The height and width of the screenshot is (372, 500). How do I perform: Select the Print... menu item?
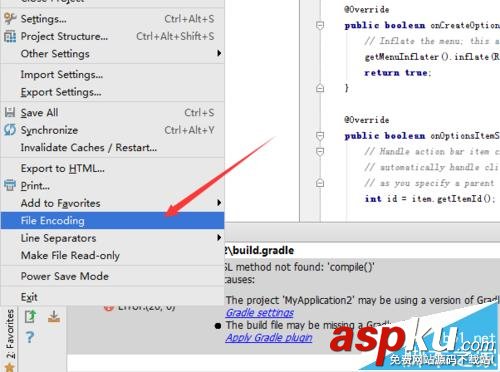click(x=112, y=186)
